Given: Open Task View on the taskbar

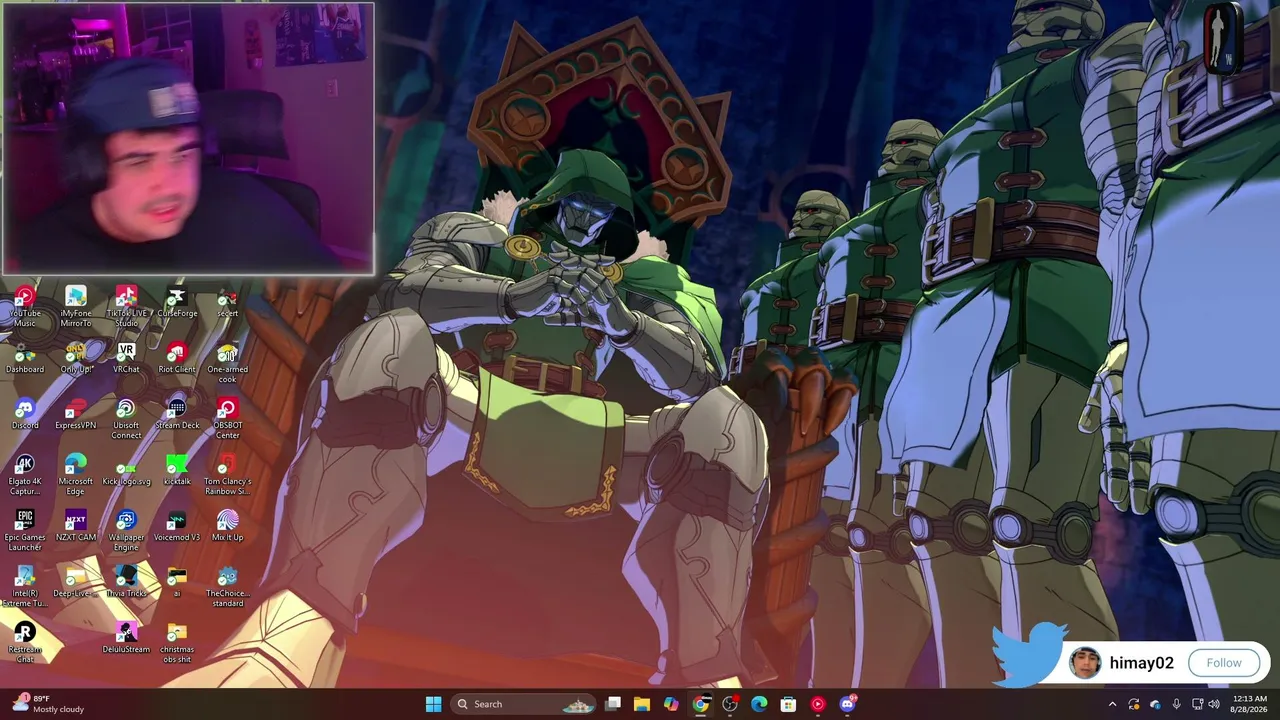Looking at the screenshot, I should (x=613, y=704).
